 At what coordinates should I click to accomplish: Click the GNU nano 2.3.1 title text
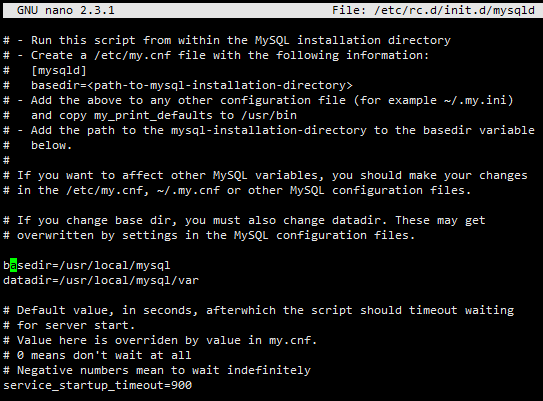click(65, 10)
